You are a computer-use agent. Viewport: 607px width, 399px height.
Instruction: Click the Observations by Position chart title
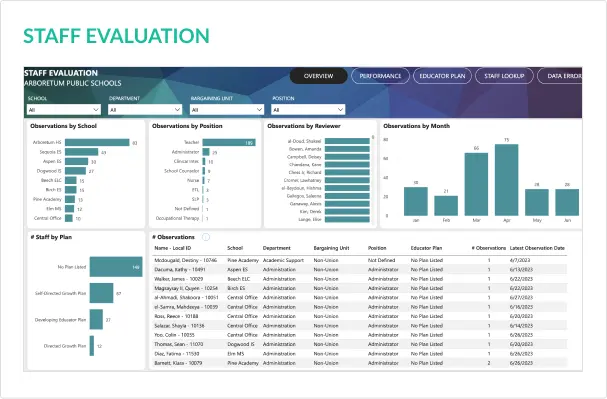pos(187,126)
